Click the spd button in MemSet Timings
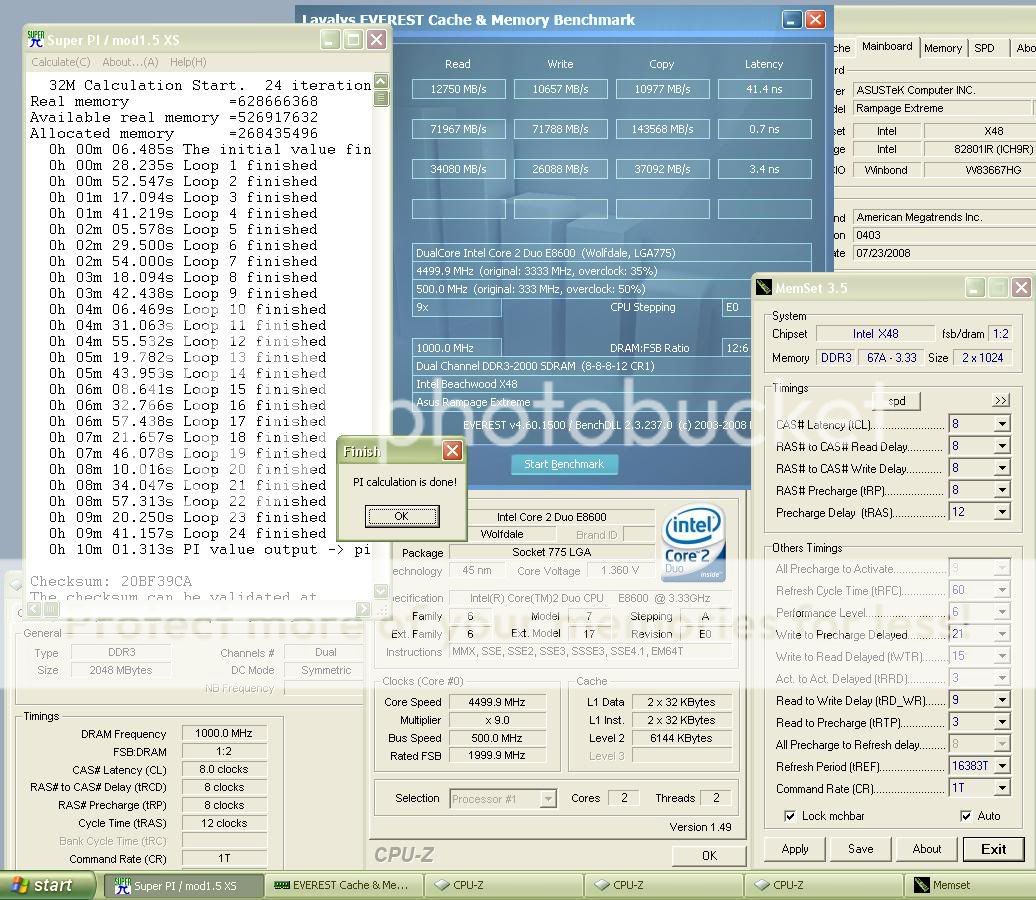This screenshot has width=1036, height=900. pos(897,401)
